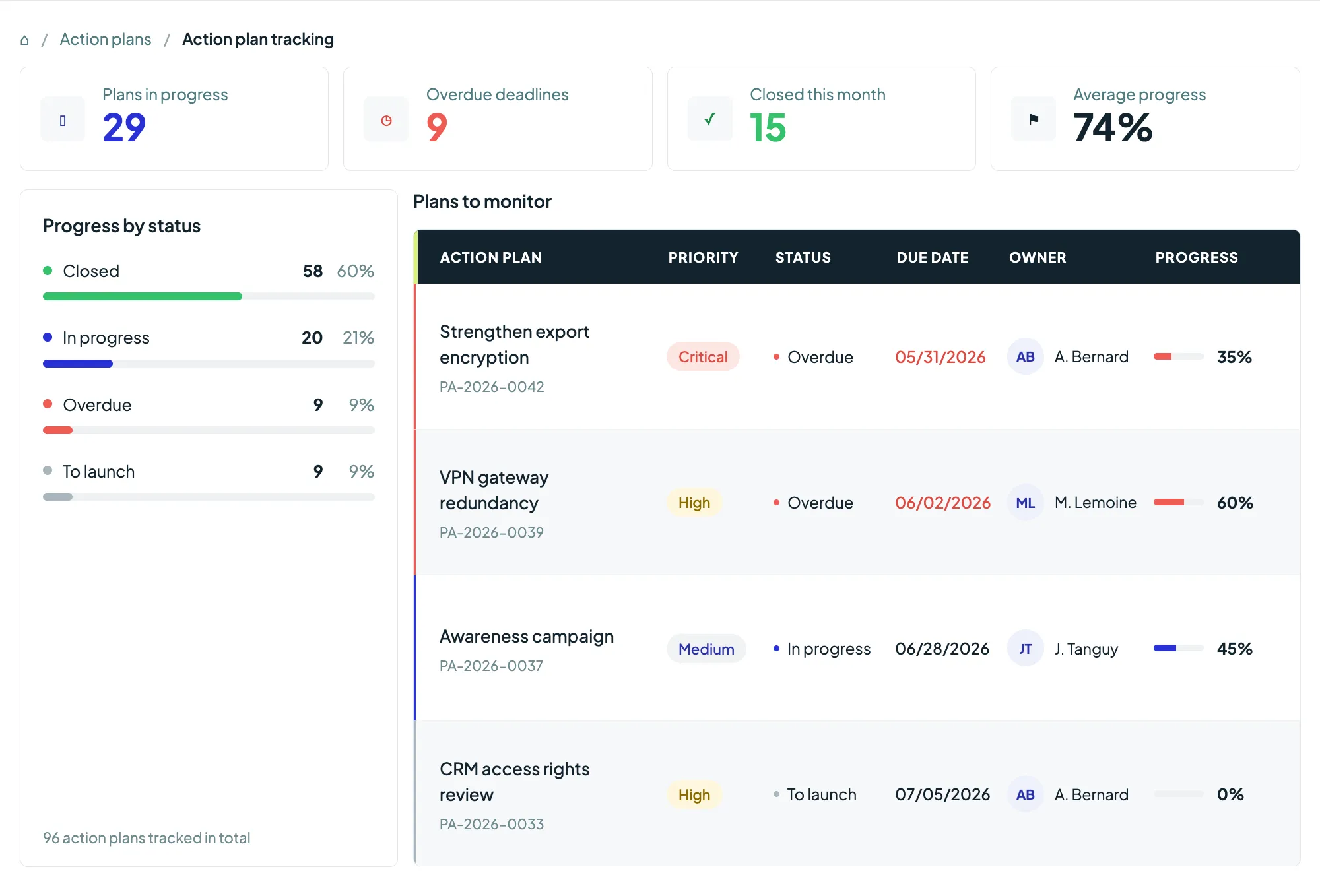Image resolution: width=1320 pixels, height=896 pixels.
Task: Go to the home breadcrumb icon
Action: point(24,40)
